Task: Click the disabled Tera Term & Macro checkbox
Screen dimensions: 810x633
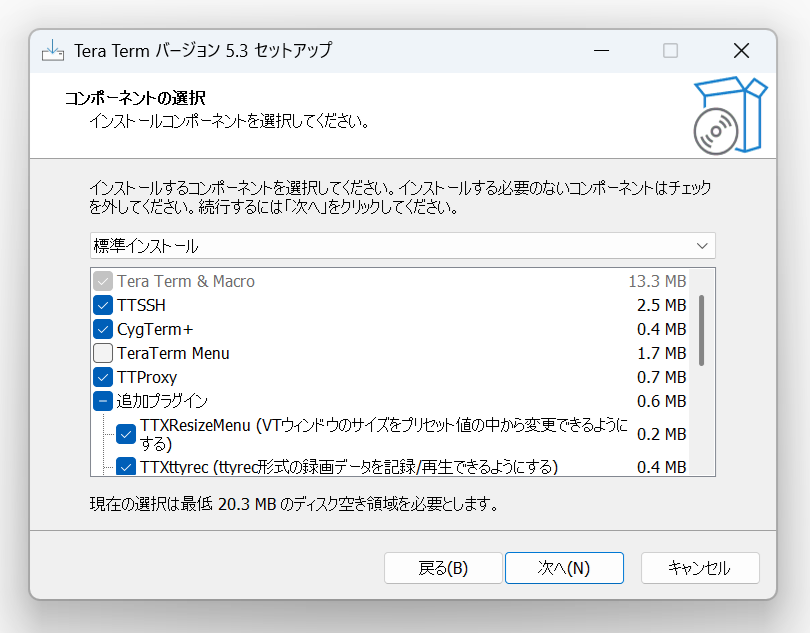Action: (x=103, y=281)
